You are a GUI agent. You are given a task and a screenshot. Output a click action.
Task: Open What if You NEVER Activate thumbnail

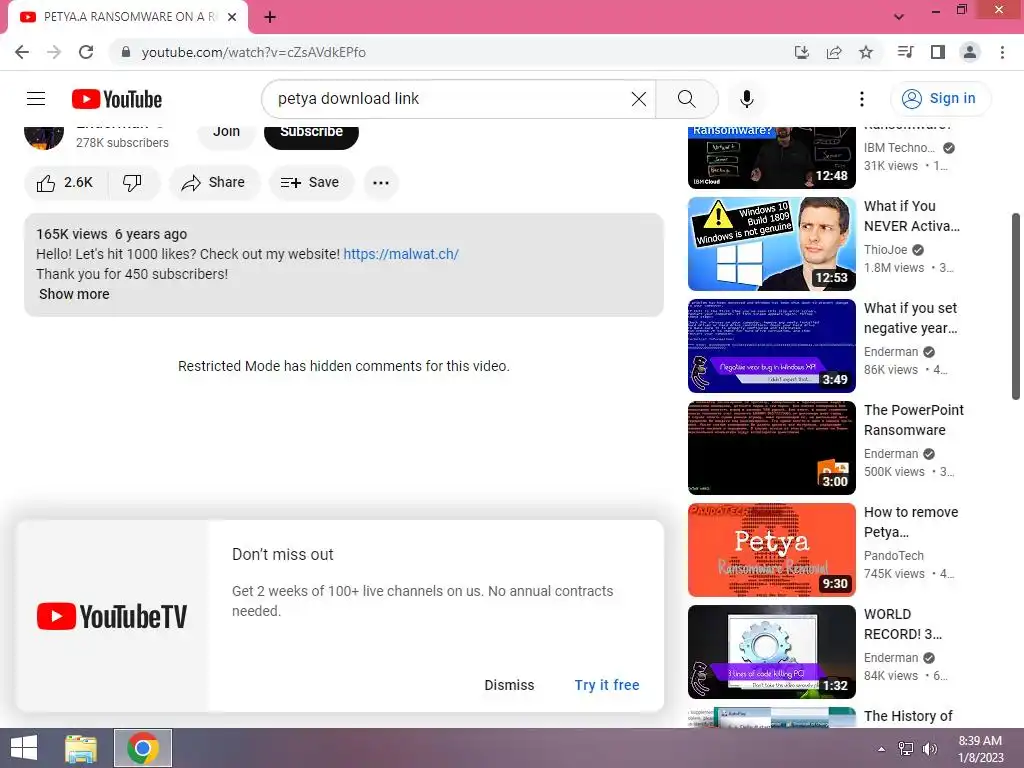(772, 244)
